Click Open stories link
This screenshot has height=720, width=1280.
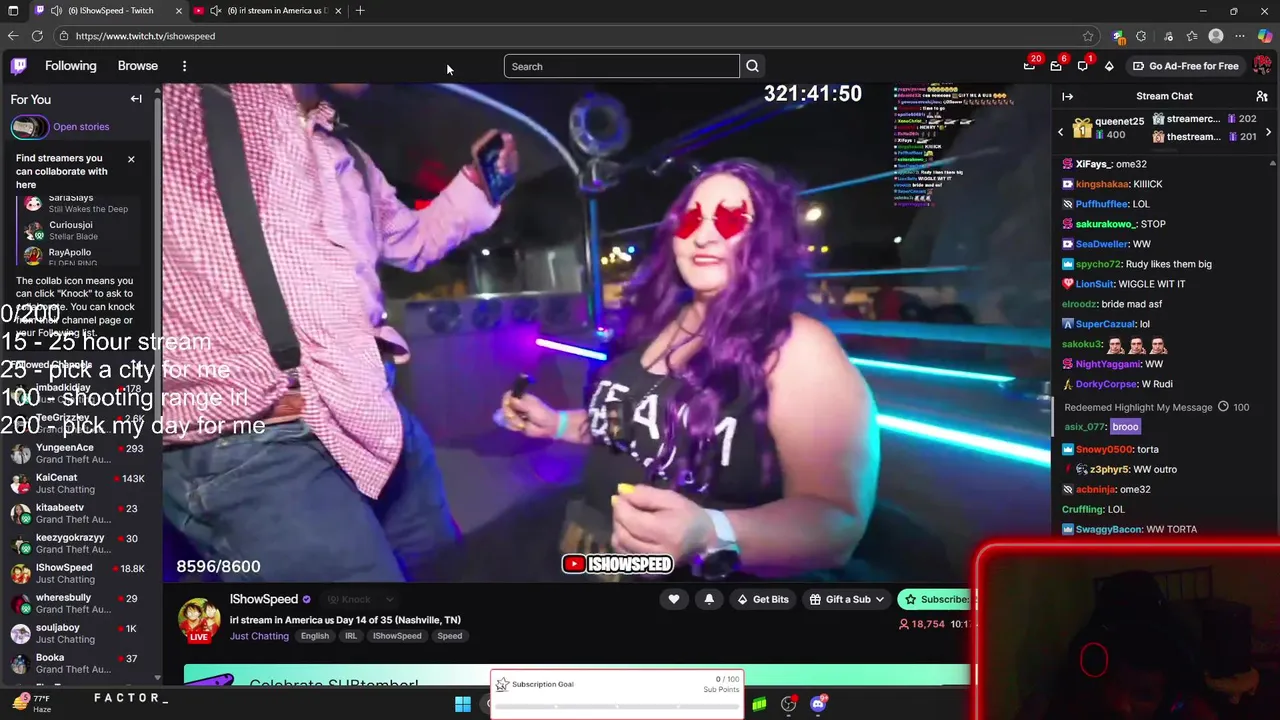click(x=81, y=127)
